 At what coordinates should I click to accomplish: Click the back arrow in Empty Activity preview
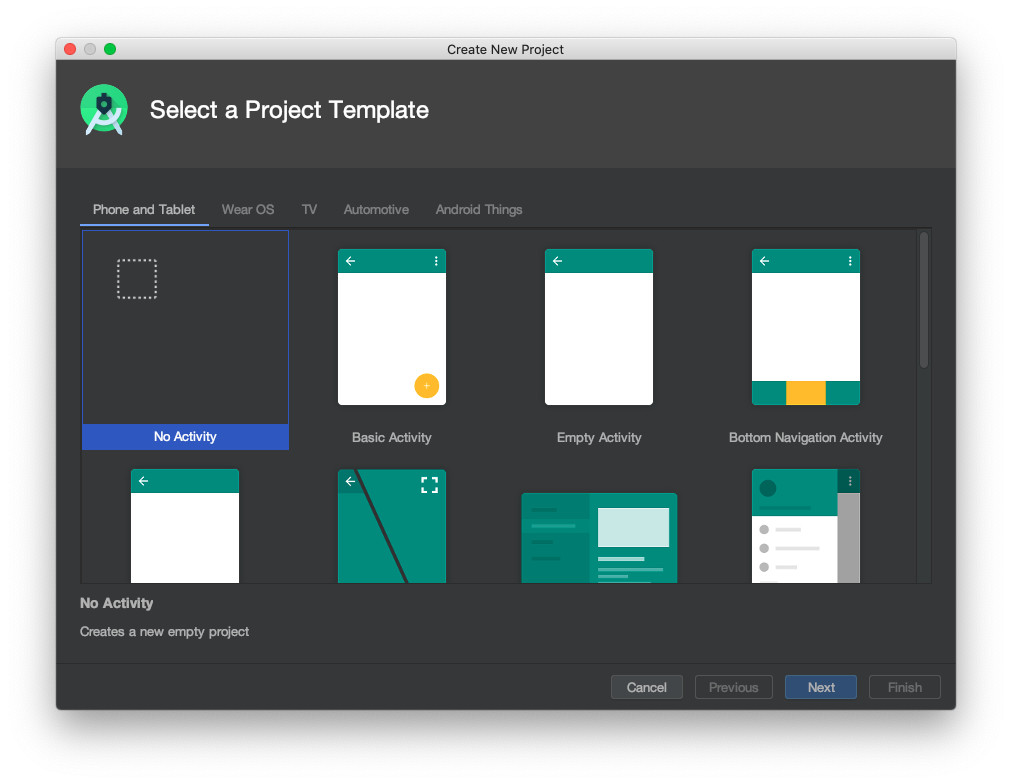click(x=558, y=261)
